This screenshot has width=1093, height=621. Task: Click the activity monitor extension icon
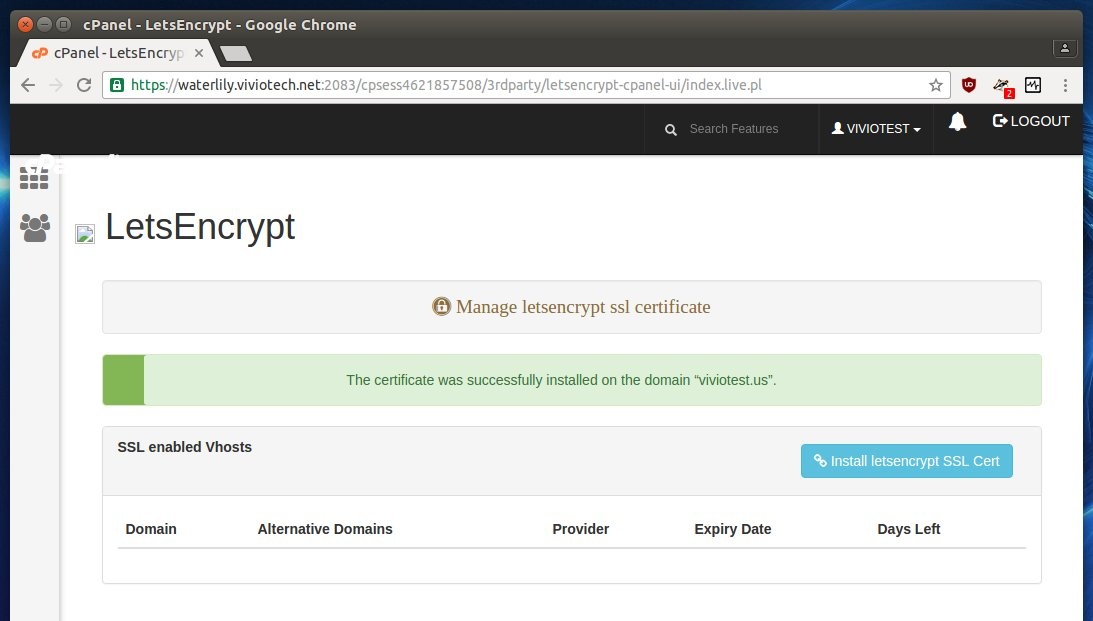click(x=1032, y=86)
